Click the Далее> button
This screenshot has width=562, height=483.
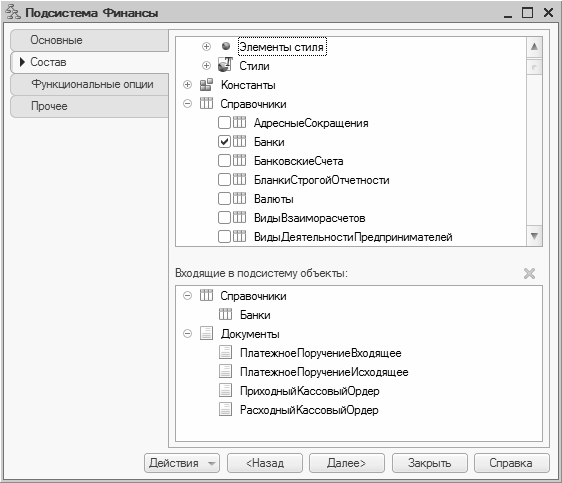[x=347, y=463]
